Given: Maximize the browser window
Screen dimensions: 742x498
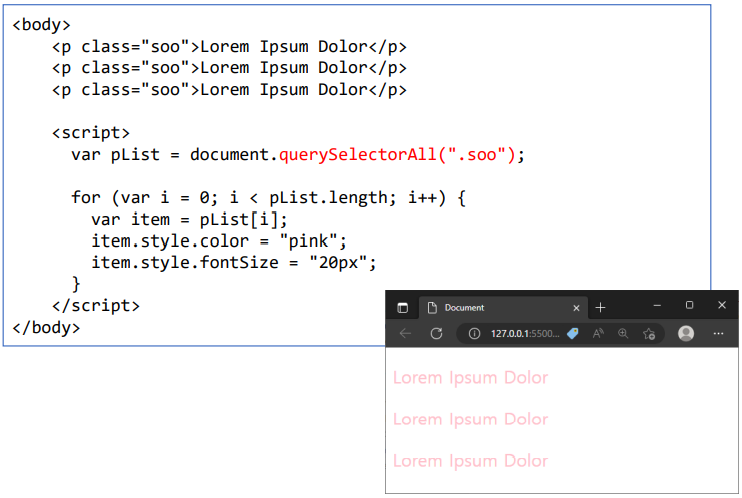Looking at the screenshot, I should click(689, 305).
